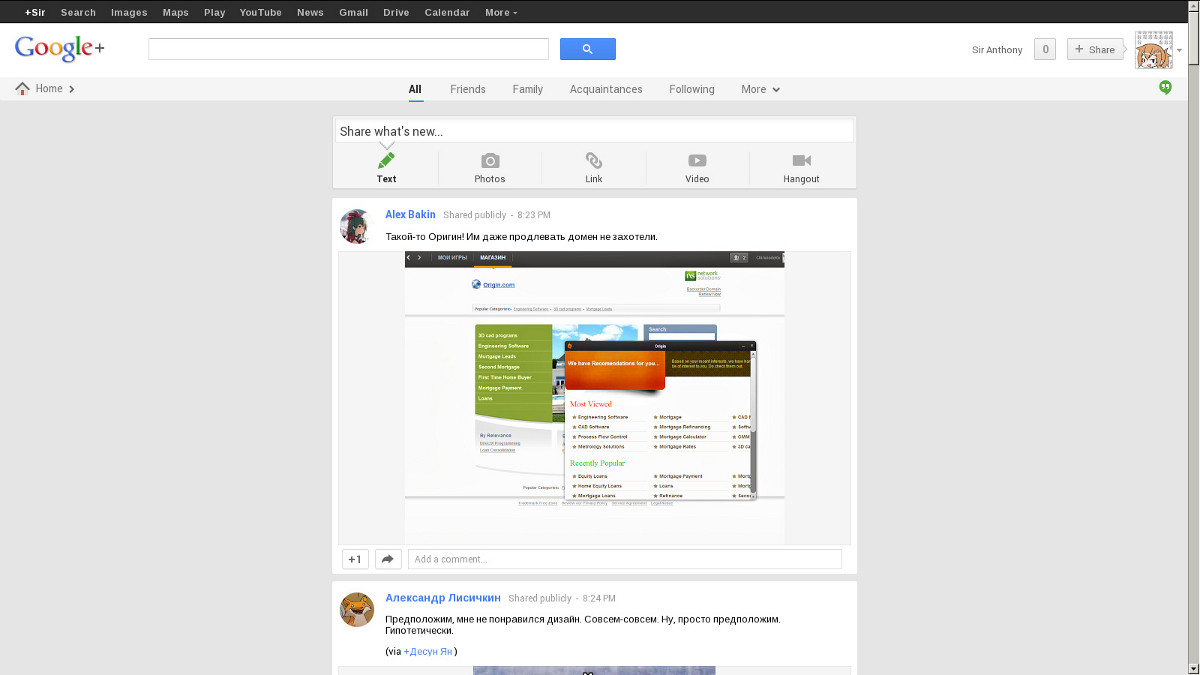The height and width of the screenshot is (675, 1200).
Task: Switch to the Following stream tab
Action: coord(692,89)
